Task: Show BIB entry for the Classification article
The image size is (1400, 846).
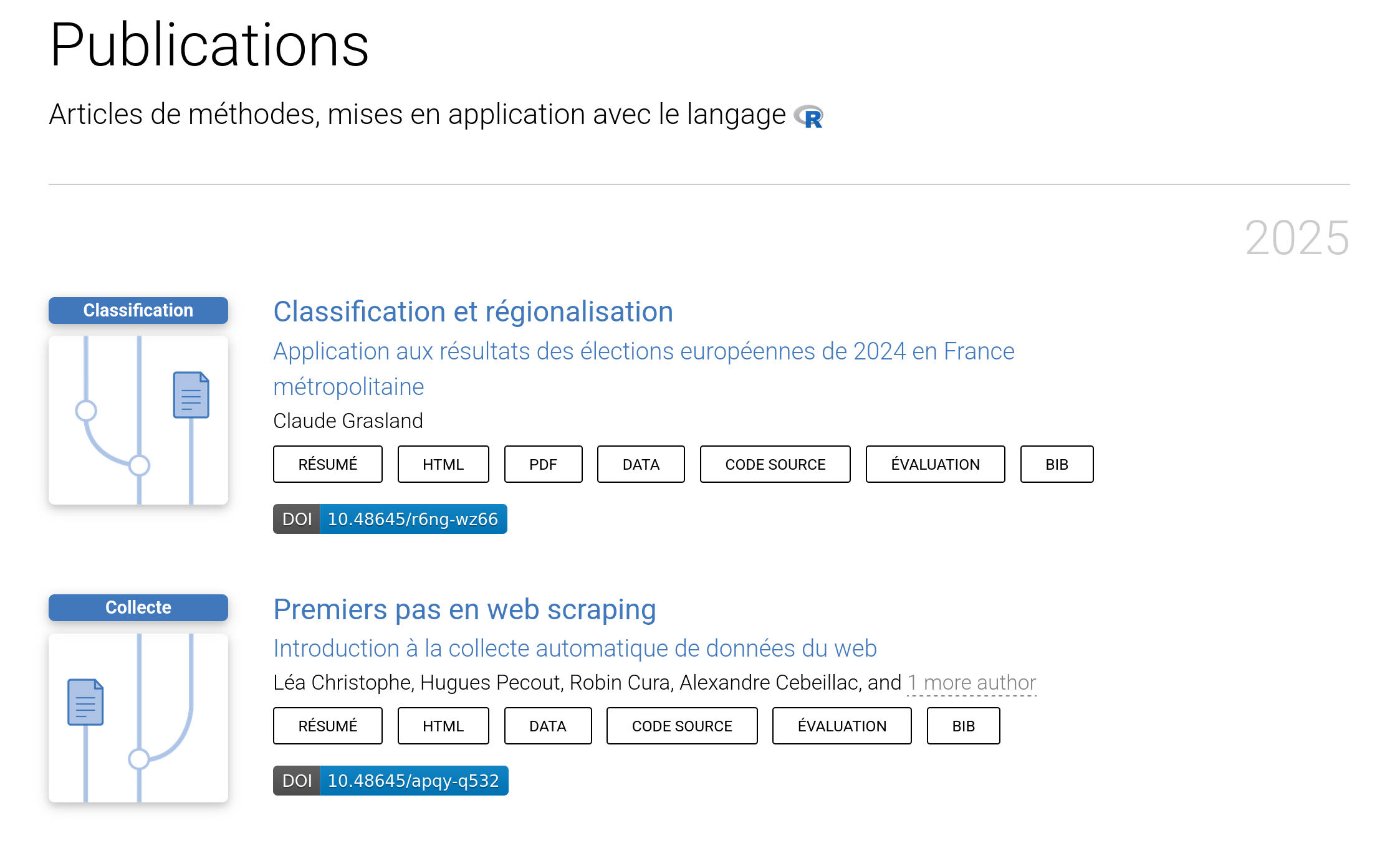Action: (1057, 464)
